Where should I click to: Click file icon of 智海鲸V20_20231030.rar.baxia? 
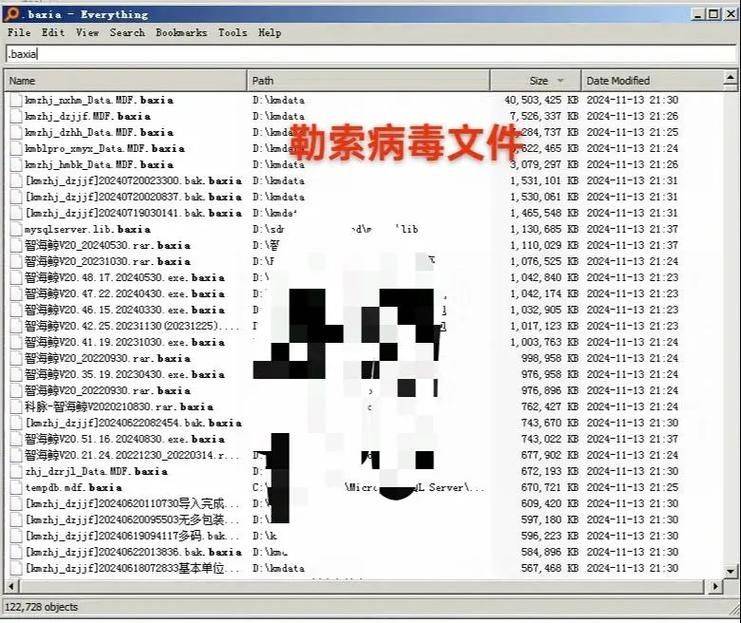pyautogui.click(x=17, y=261)
